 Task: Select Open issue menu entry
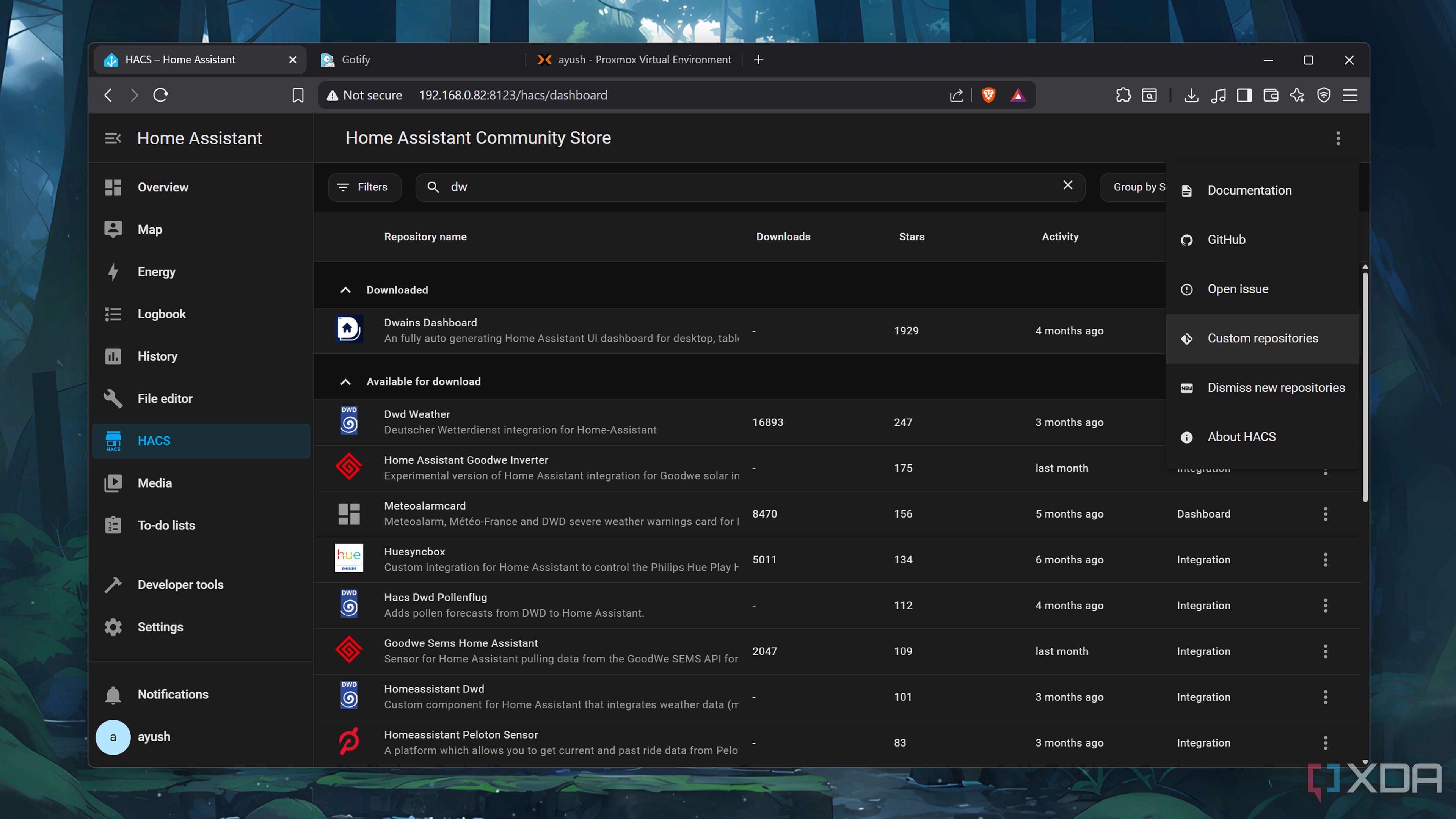click(1263, 289)
